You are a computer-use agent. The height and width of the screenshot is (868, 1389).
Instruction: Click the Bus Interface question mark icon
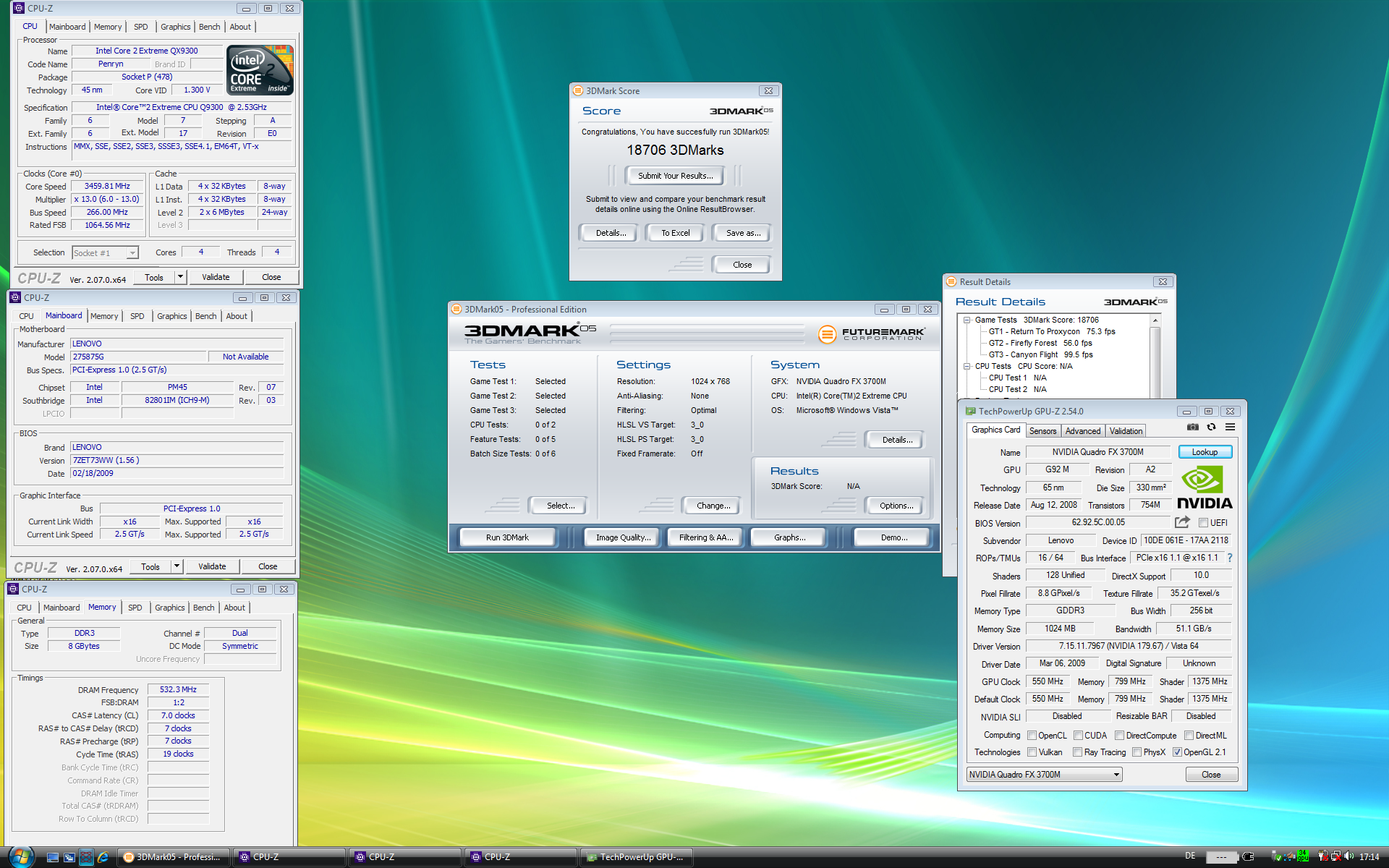click(x=1229, y=558)
